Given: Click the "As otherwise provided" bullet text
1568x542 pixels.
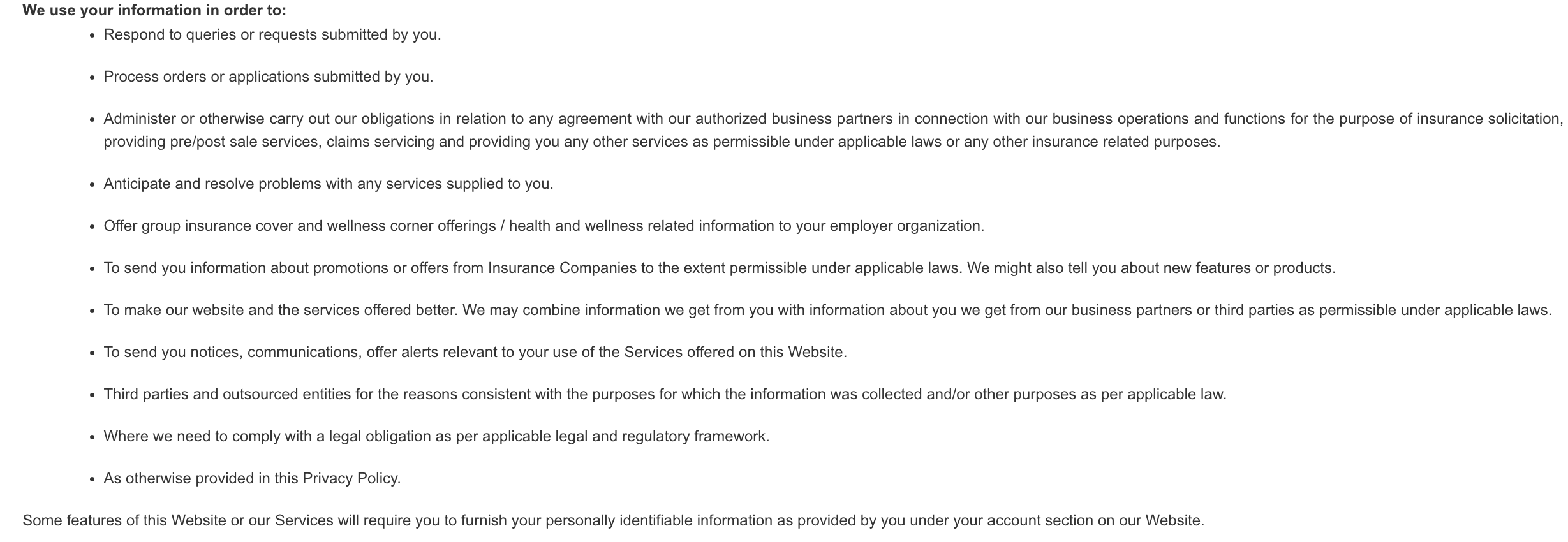Looking at the screenshot, I should tap(252, 478).
